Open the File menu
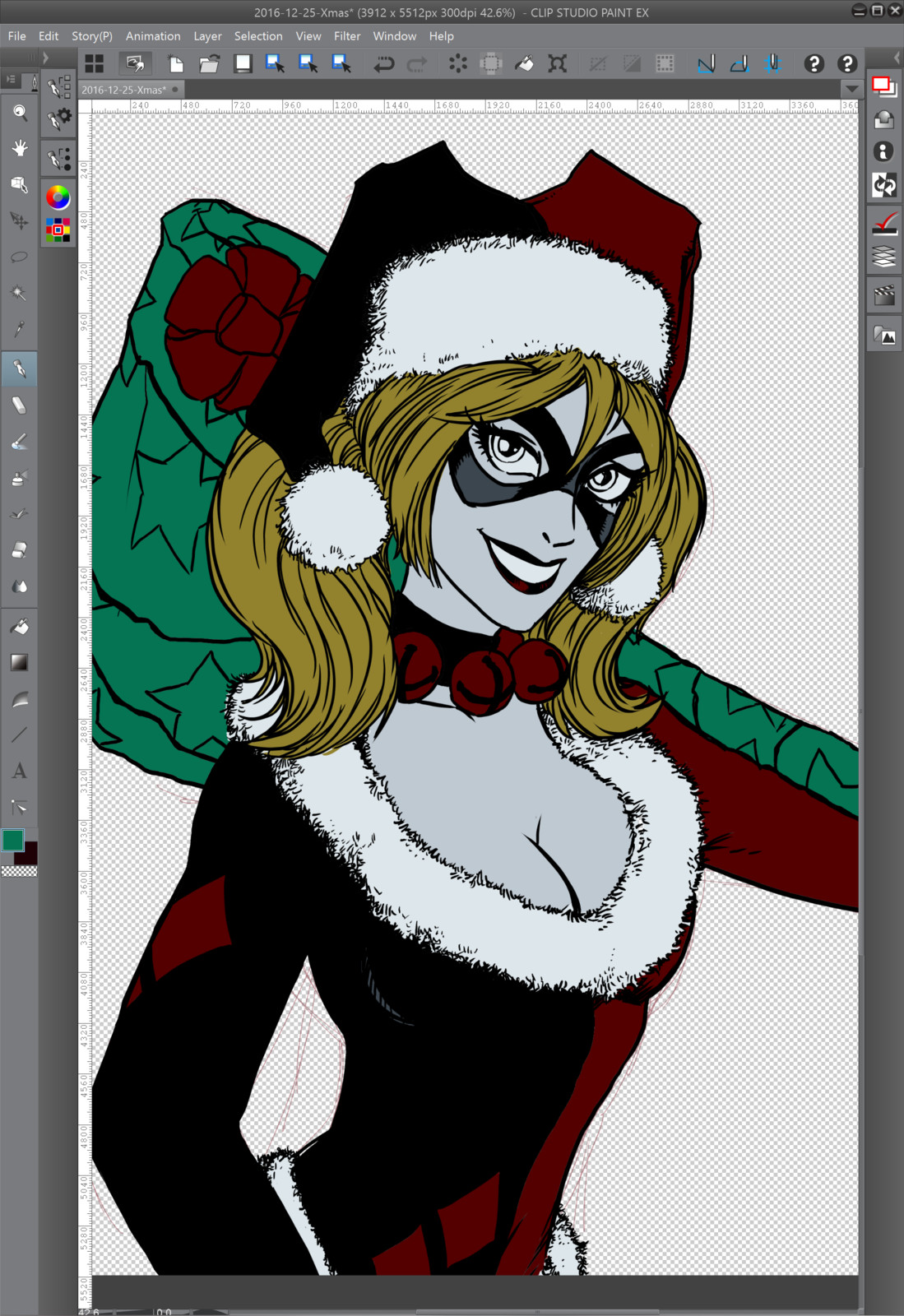This screenshot has width=904, height=1316. click(x=17, y=36)
